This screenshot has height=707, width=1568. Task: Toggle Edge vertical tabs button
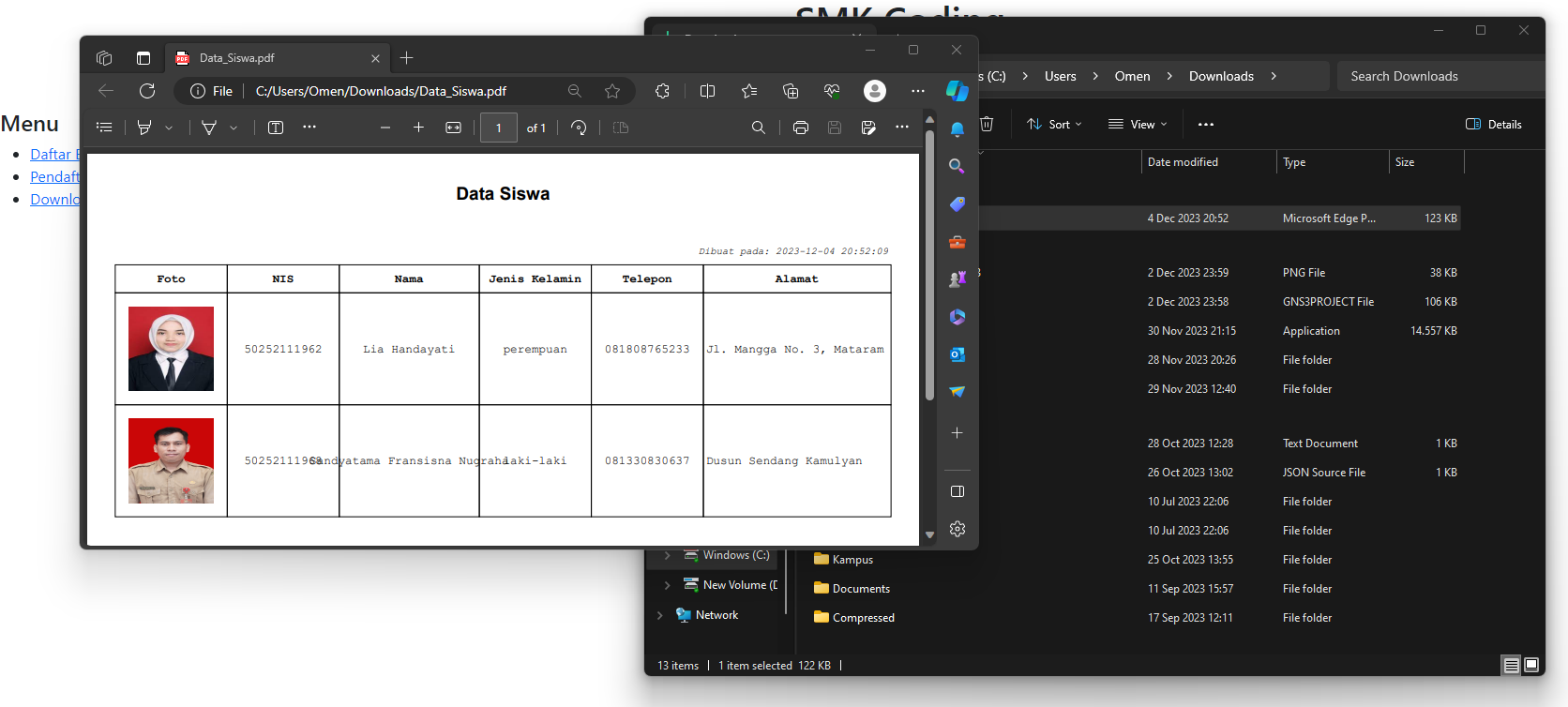pos(143,58)
